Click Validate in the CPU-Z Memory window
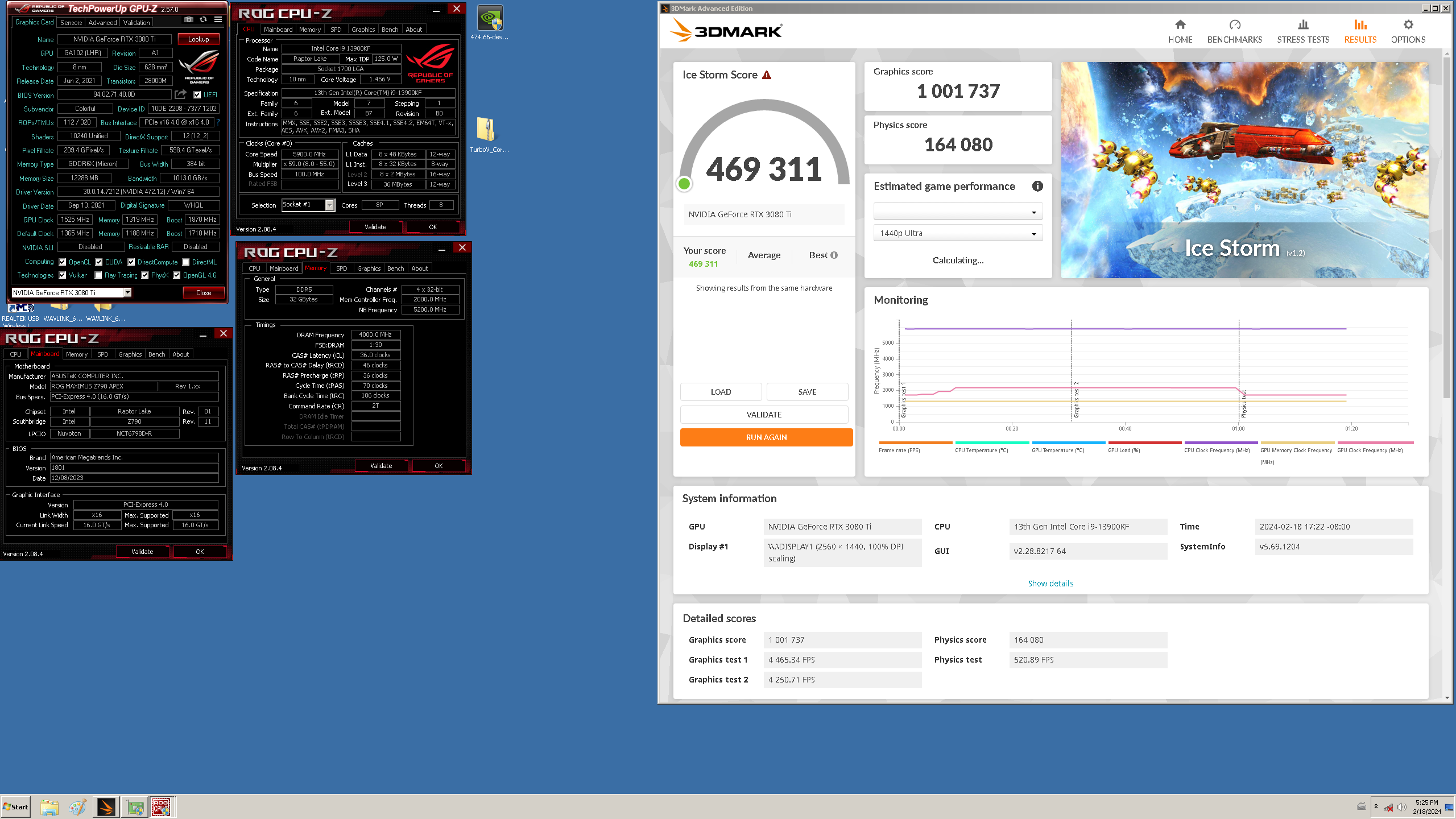This screenshot has width=1456, height=819. [x=381, y=466]
